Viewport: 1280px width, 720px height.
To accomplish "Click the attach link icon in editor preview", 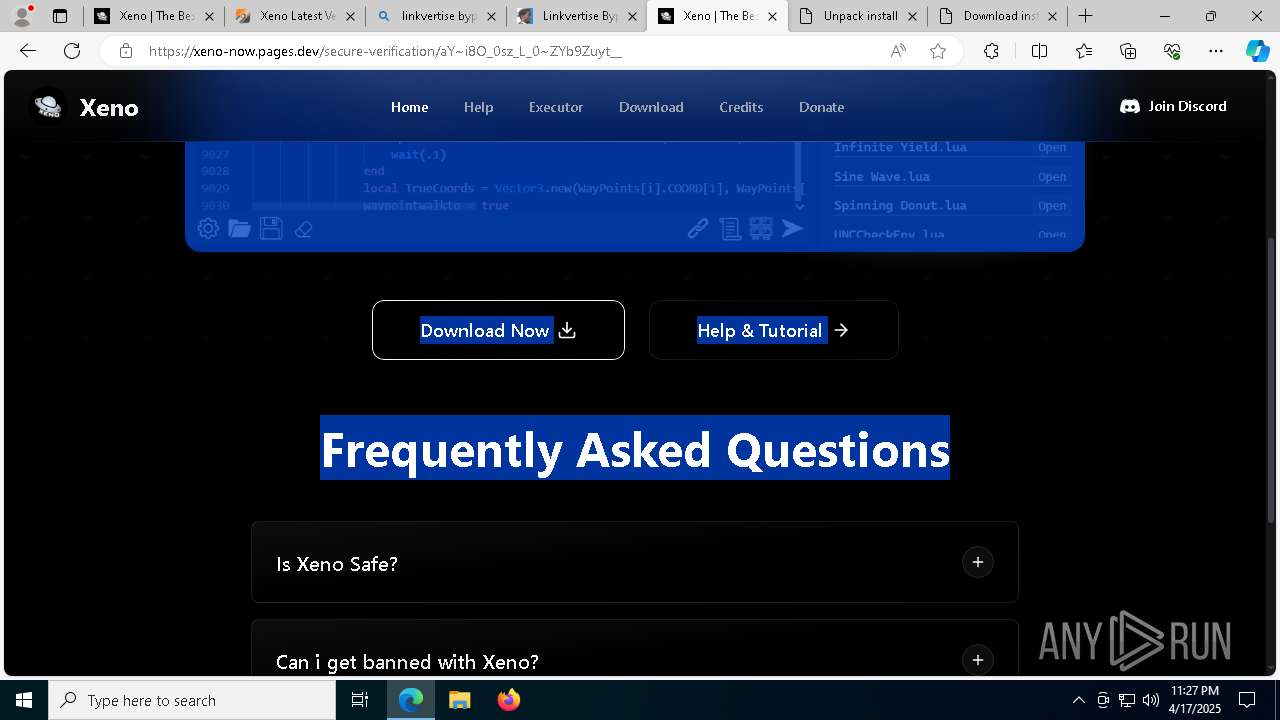I will tap(698, 229).
